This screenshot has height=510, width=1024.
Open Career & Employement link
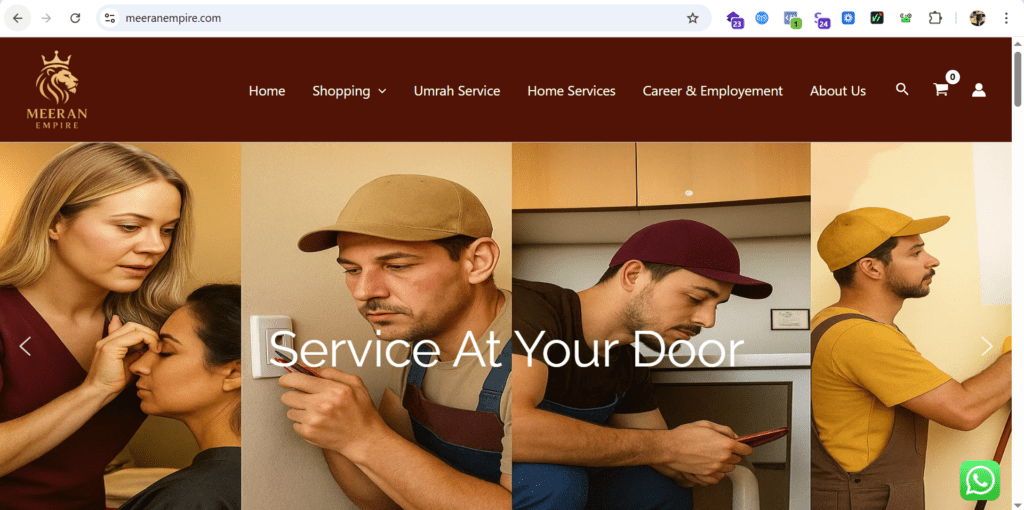[x=712, y=91]
